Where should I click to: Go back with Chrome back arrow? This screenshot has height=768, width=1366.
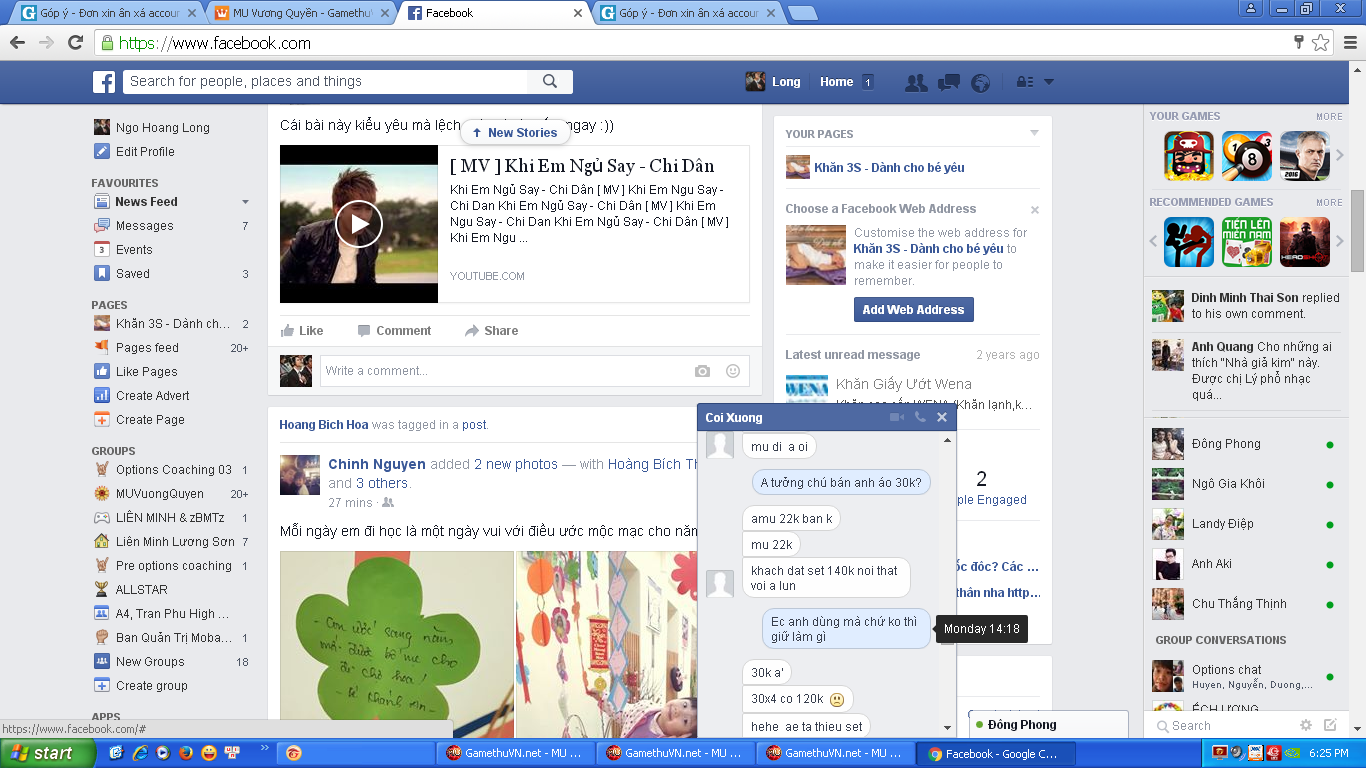[x=17, y=42]
